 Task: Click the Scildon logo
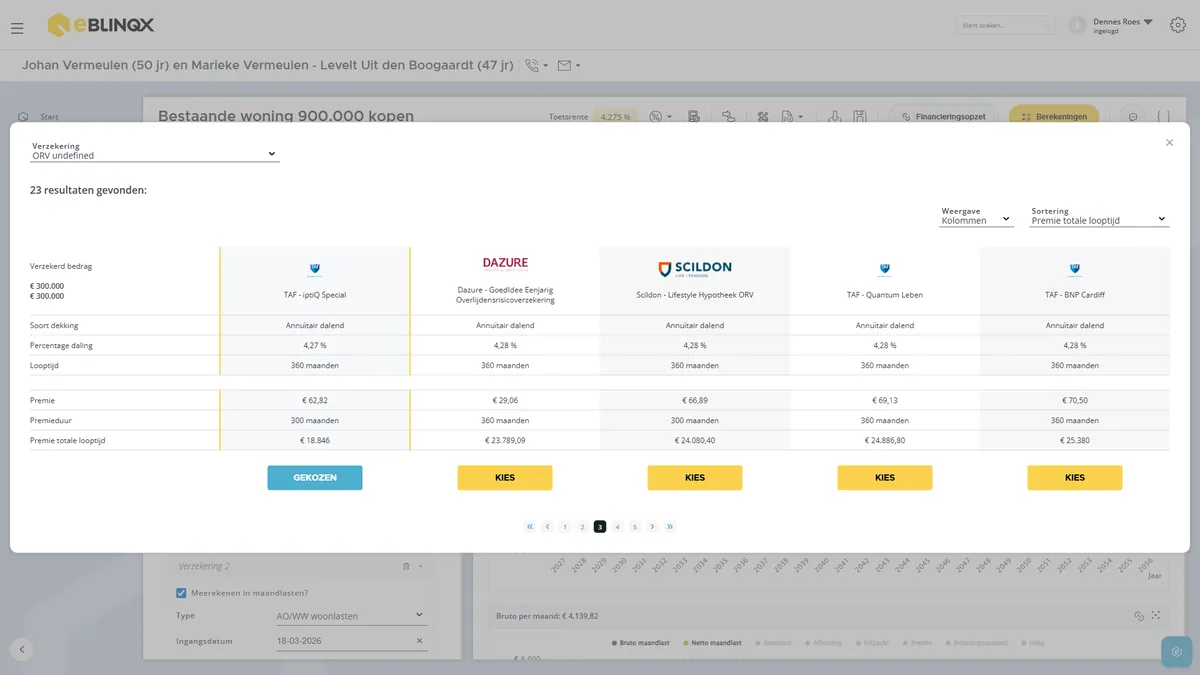point(695,269)
